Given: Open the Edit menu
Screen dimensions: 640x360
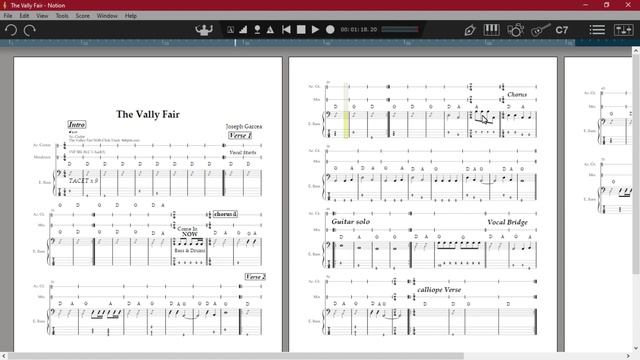Looking at the screenshot, I should (x=24, y=16).
